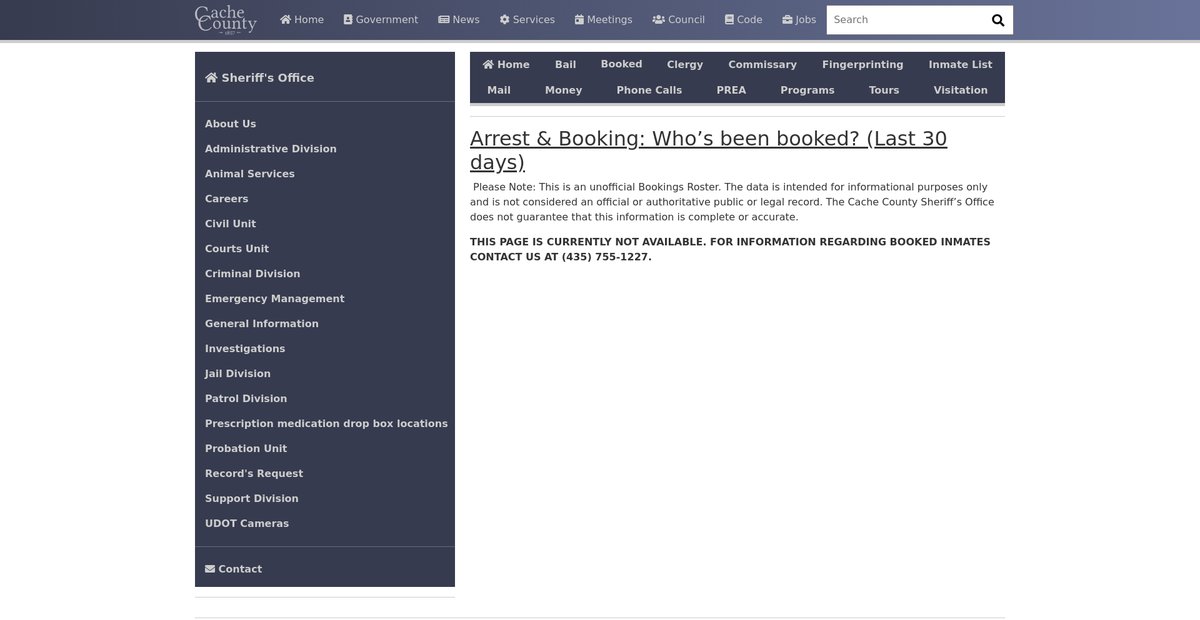Click the house icon beside Sheriff's Office

pyautogui.click(x=211, y=78)
